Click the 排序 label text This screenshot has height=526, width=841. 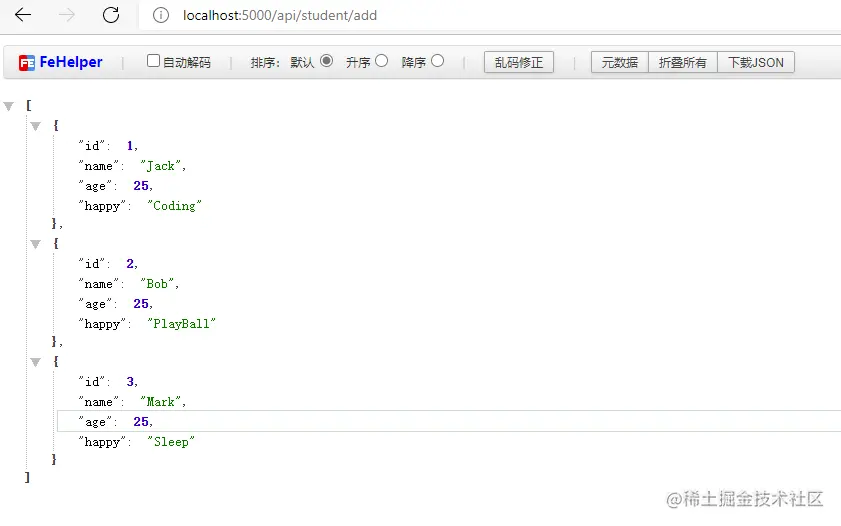(x=265, y=62)
